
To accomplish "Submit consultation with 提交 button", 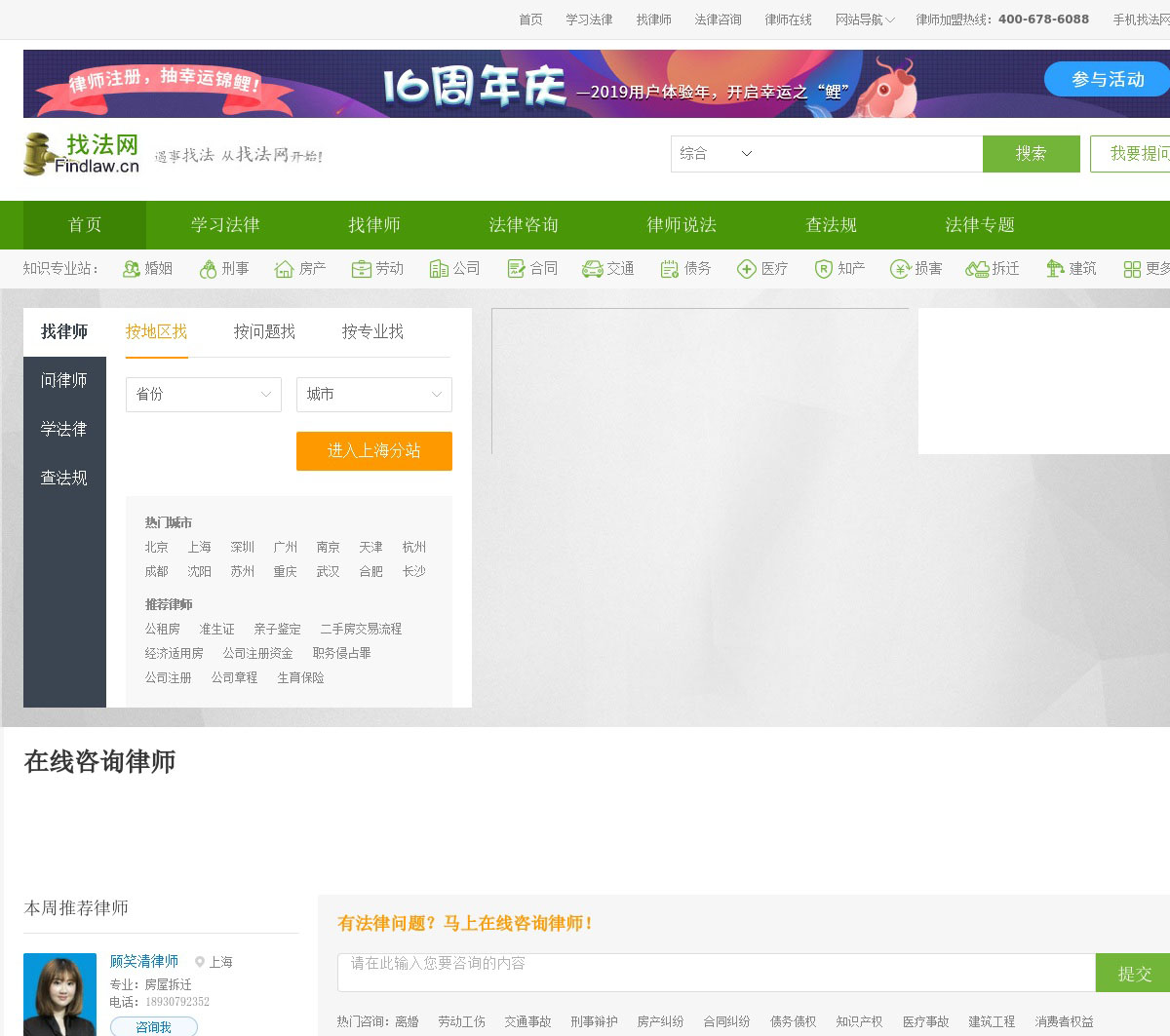I will click(x=1133, y=973).
